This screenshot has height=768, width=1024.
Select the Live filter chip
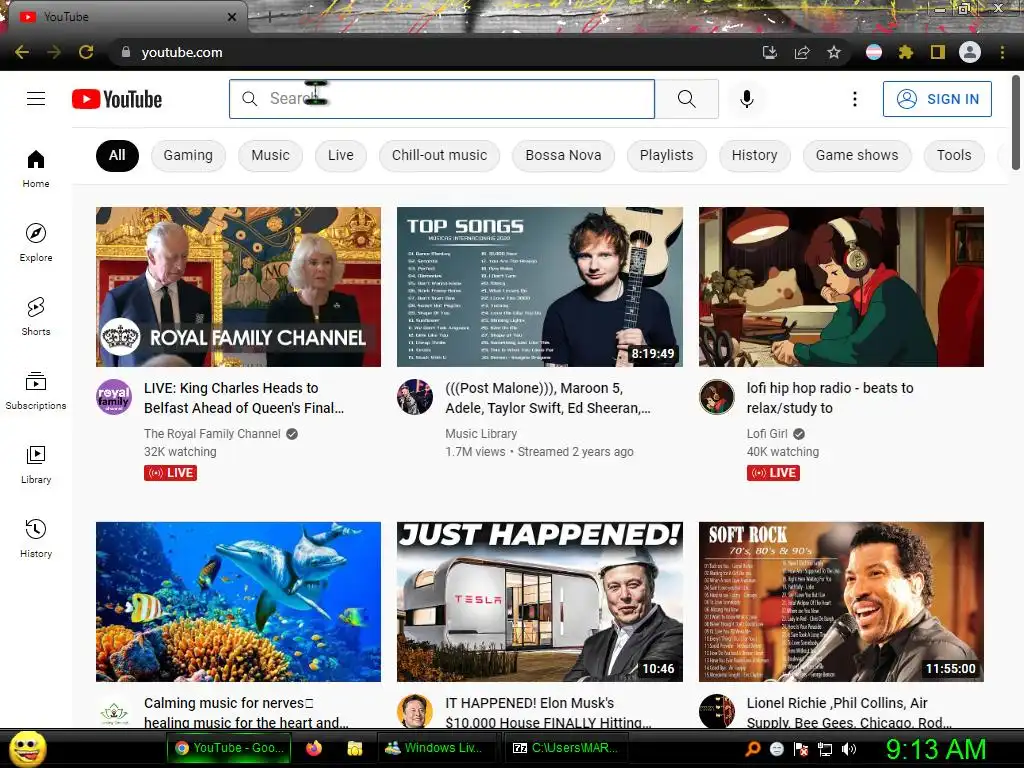pos(340,155)
